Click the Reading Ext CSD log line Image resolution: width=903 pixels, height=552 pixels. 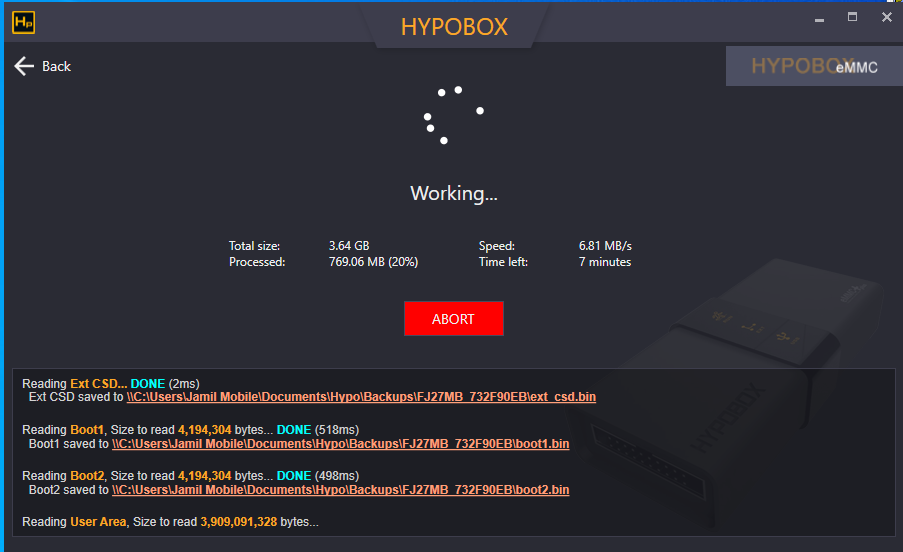pyautogui.click(x=111, y=384)
